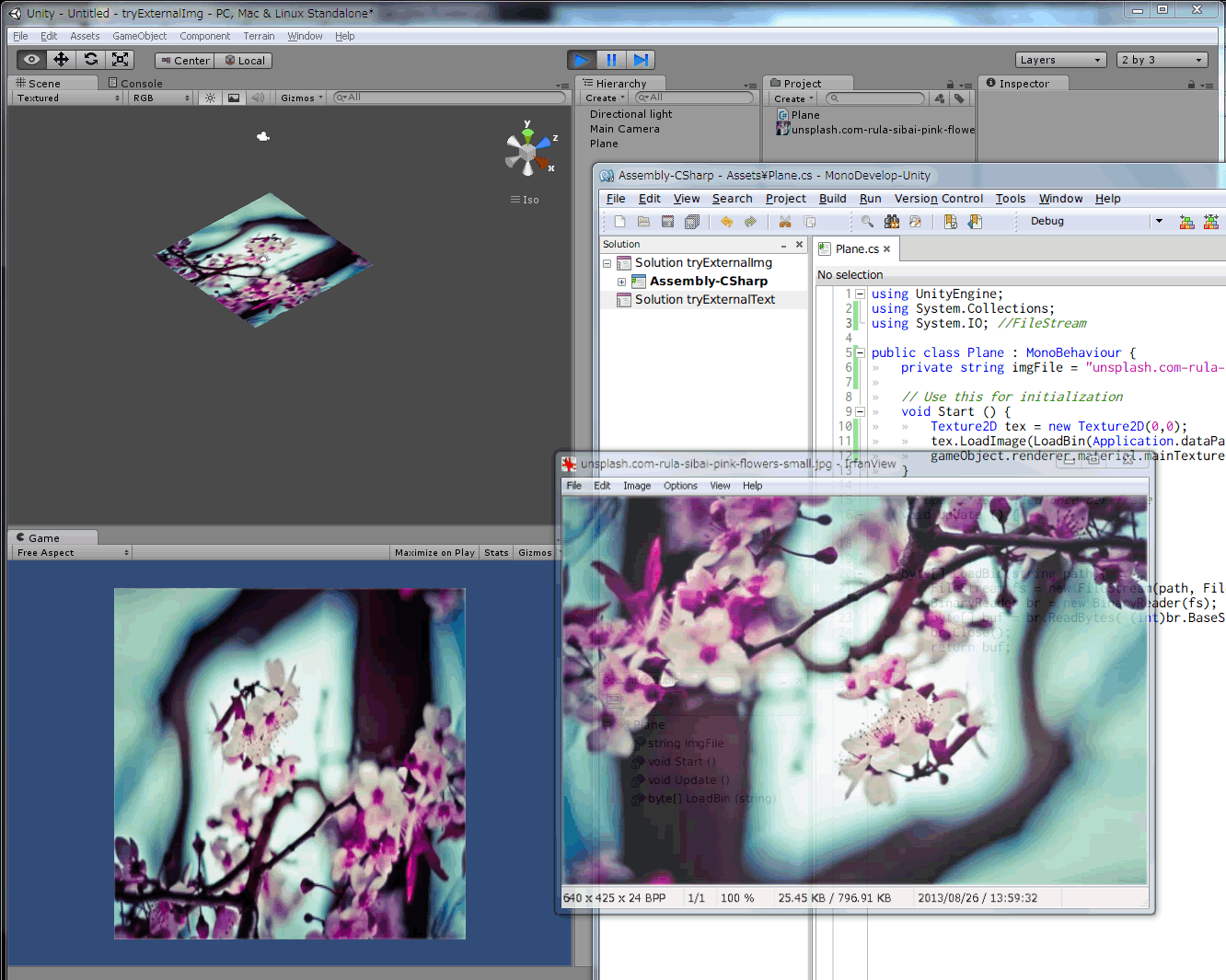The image size is (1226, 980).
Task: Toggle the Center pivot mode button
Action: tap(184, 61)
